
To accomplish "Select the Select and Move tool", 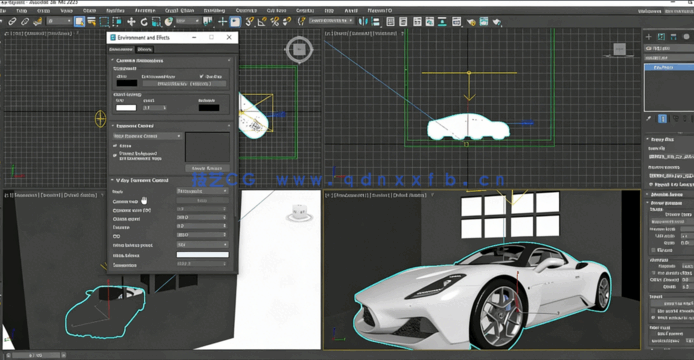I will tap(131, 21).
